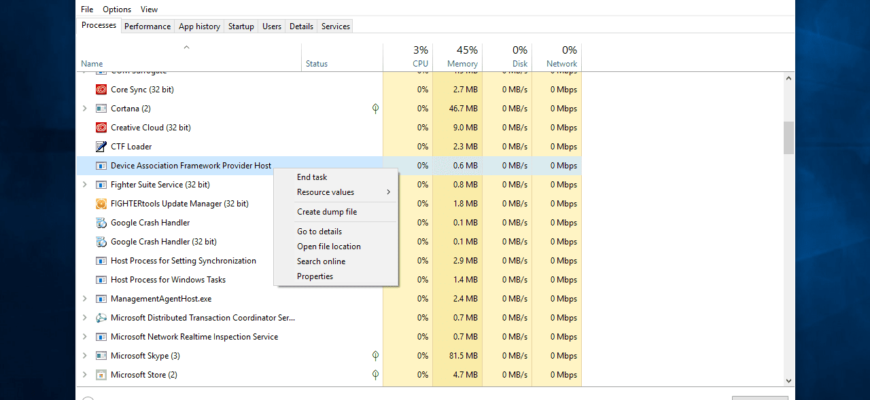The image size is (870, 400).
Task: Click the ManagementAgentHost.exe icon
Action: pos(101,298)
